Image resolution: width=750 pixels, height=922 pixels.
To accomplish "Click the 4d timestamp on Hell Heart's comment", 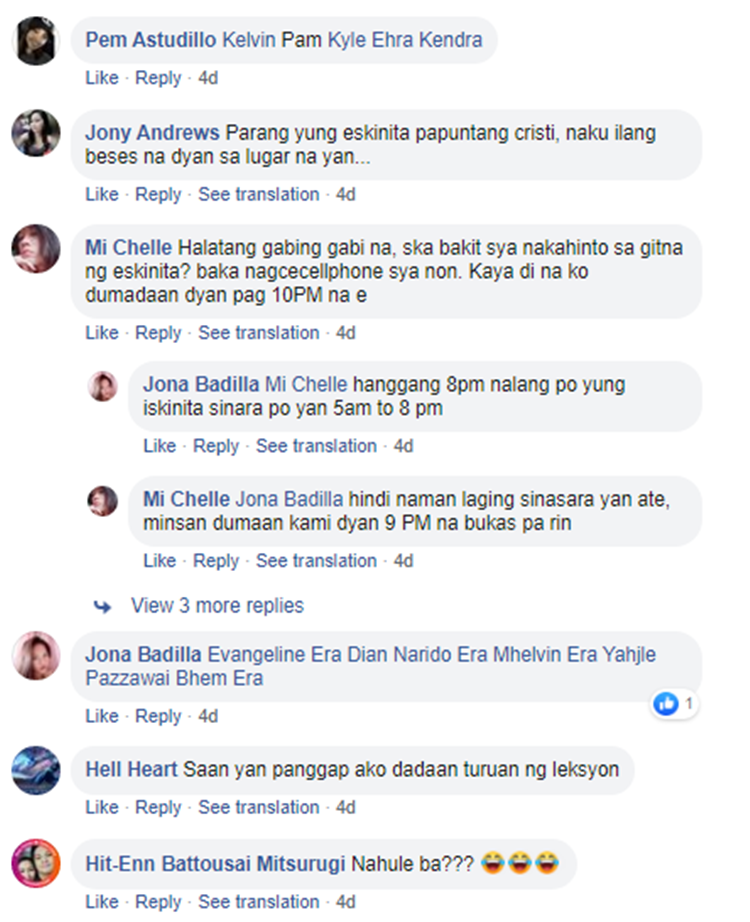I will tap(345, 807).
